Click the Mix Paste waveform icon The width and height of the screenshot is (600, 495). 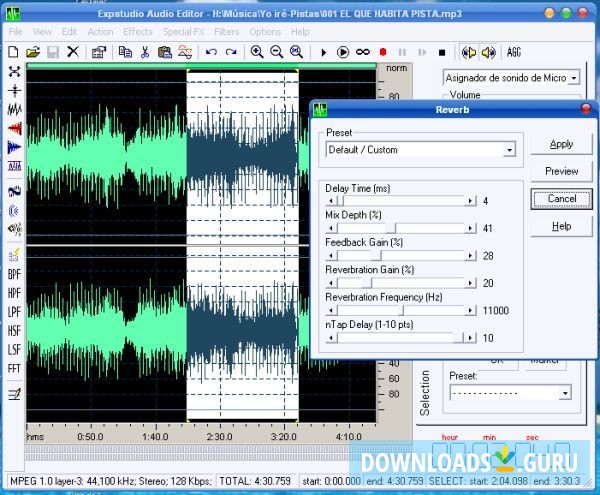tap(185, 52)
